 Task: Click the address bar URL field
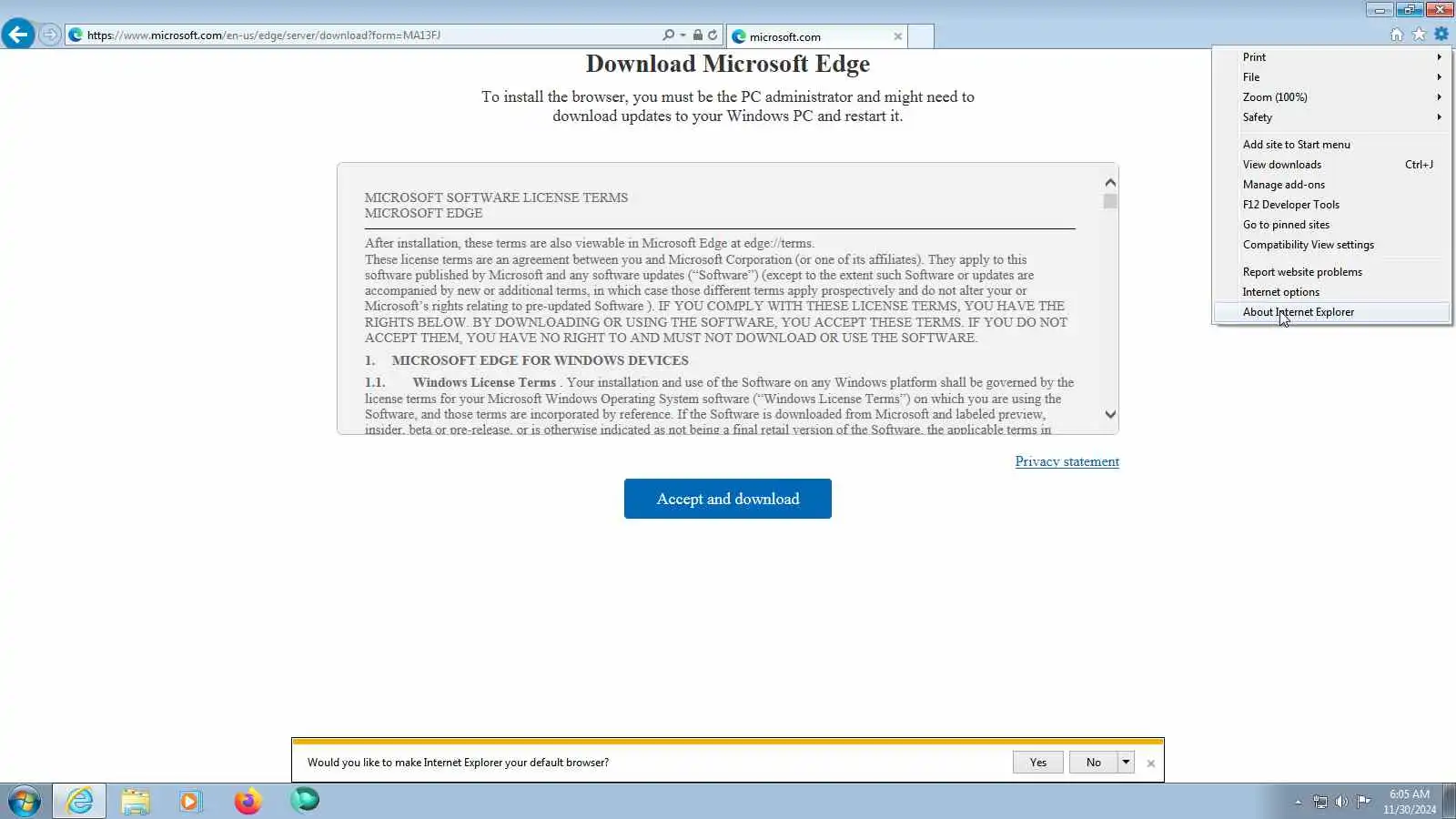click(364, 35)
